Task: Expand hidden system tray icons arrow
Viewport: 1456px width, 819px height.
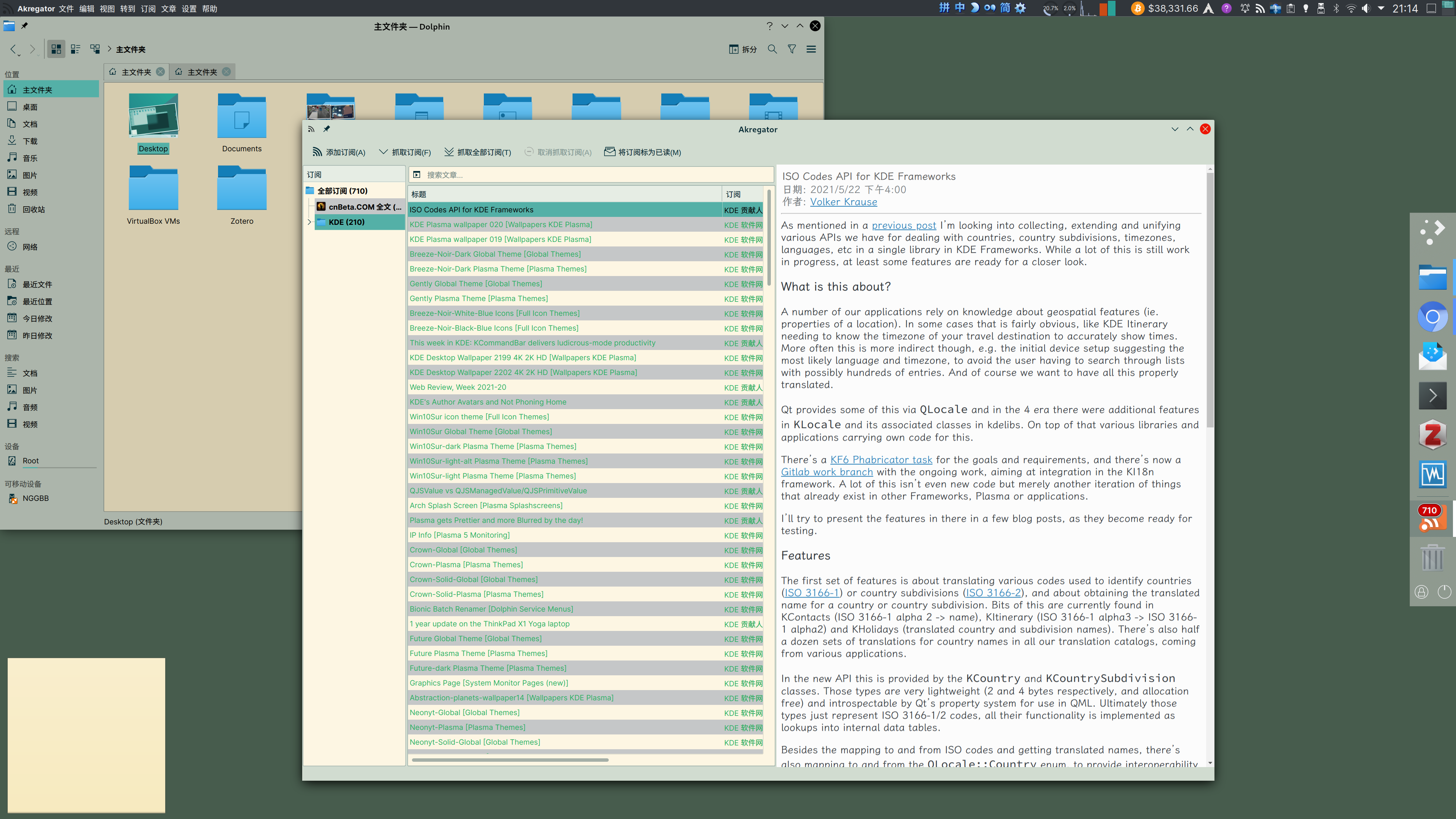Action: click(x=1381, y=8)
